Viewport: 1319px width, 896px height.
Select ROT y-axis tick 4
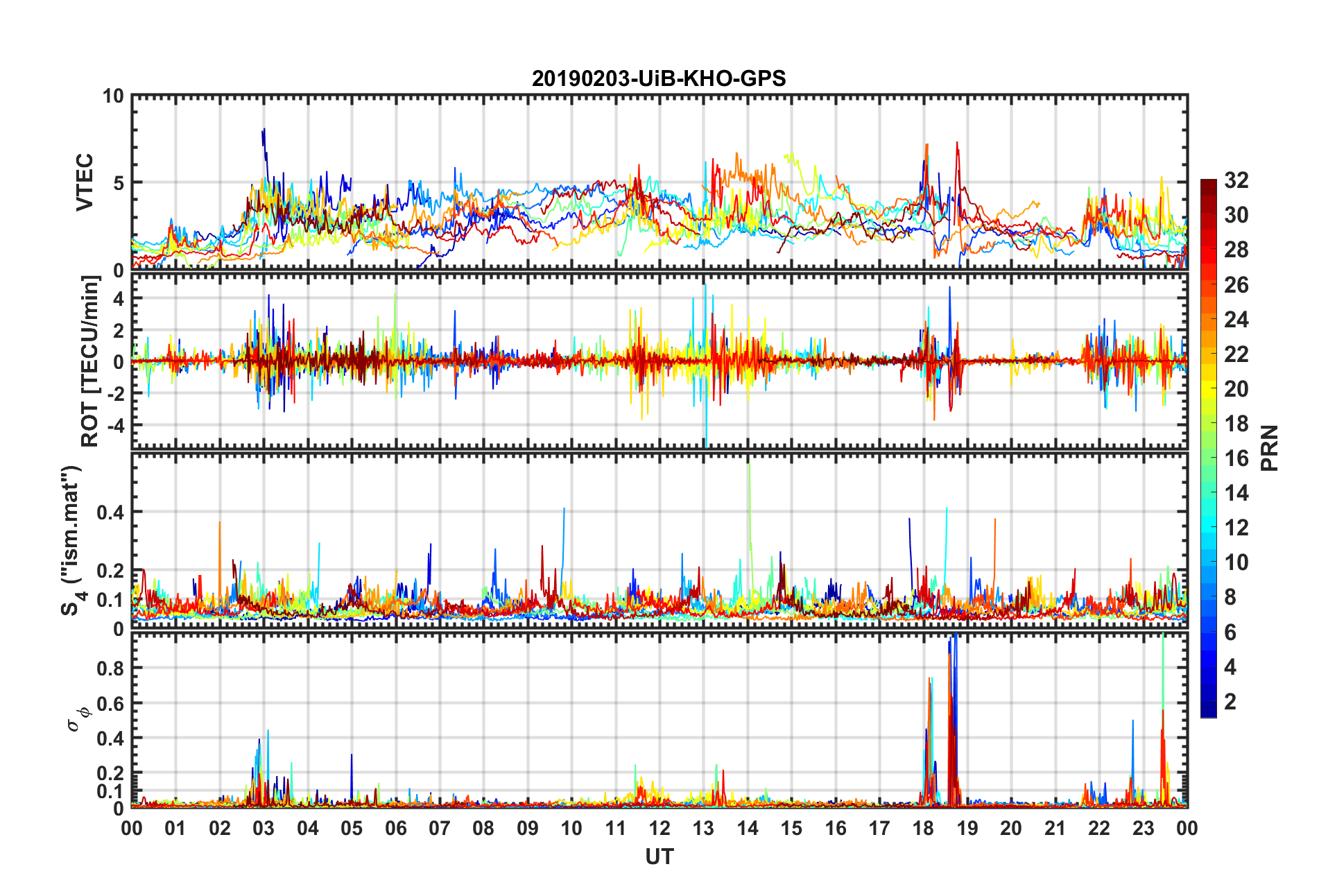tap(119, 299)
